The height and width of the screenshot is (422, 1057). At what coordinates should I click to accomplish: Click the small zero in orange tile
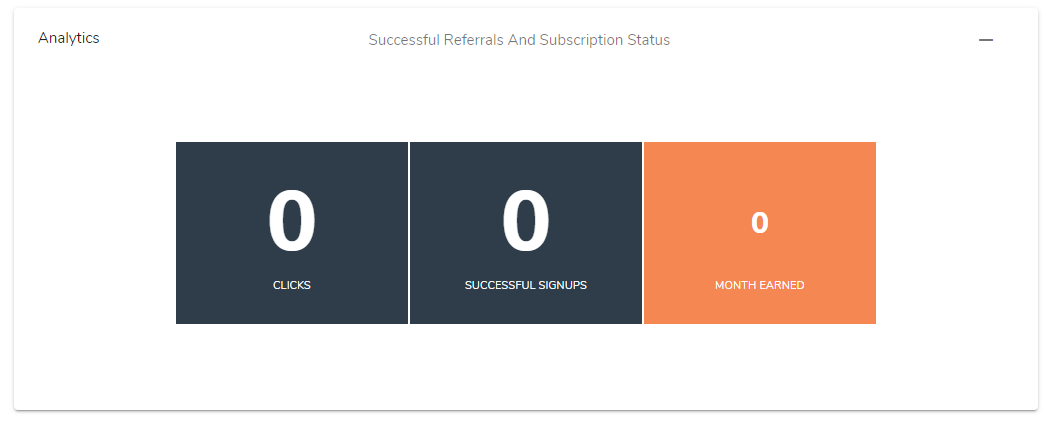pos(760,223)
